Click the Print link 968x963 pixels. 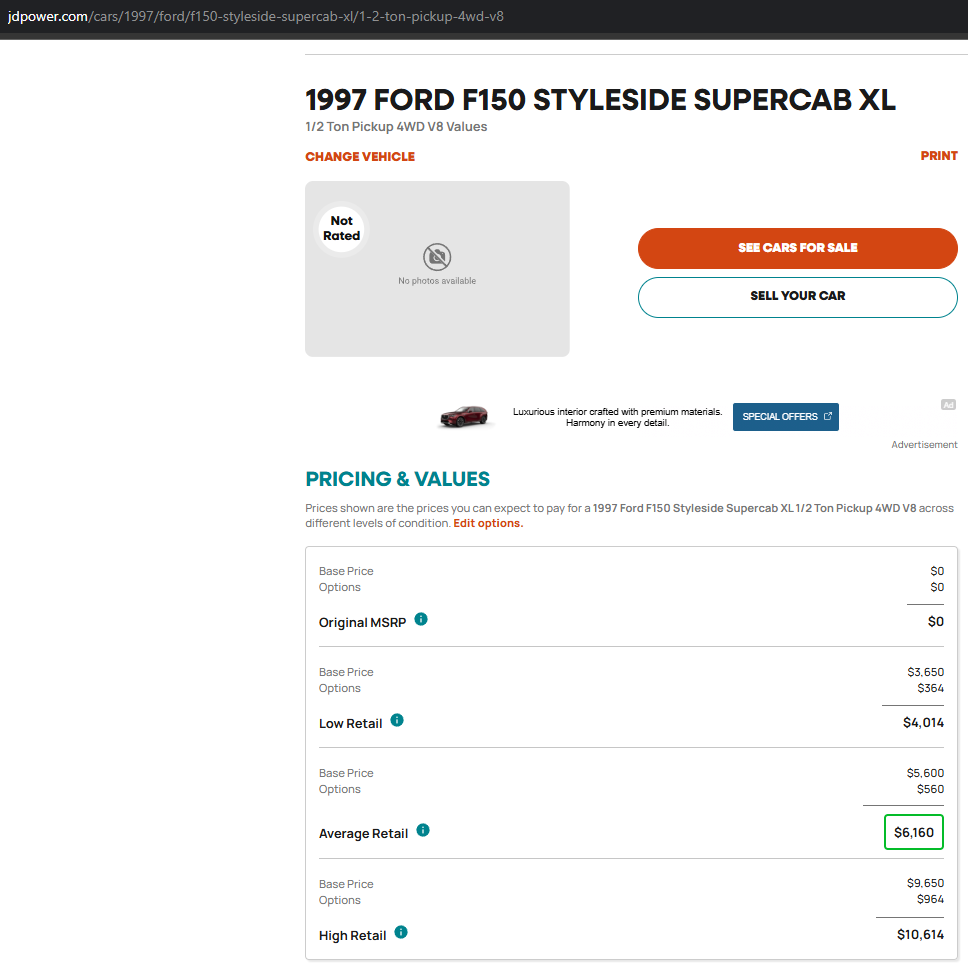(x=939, y=156)
